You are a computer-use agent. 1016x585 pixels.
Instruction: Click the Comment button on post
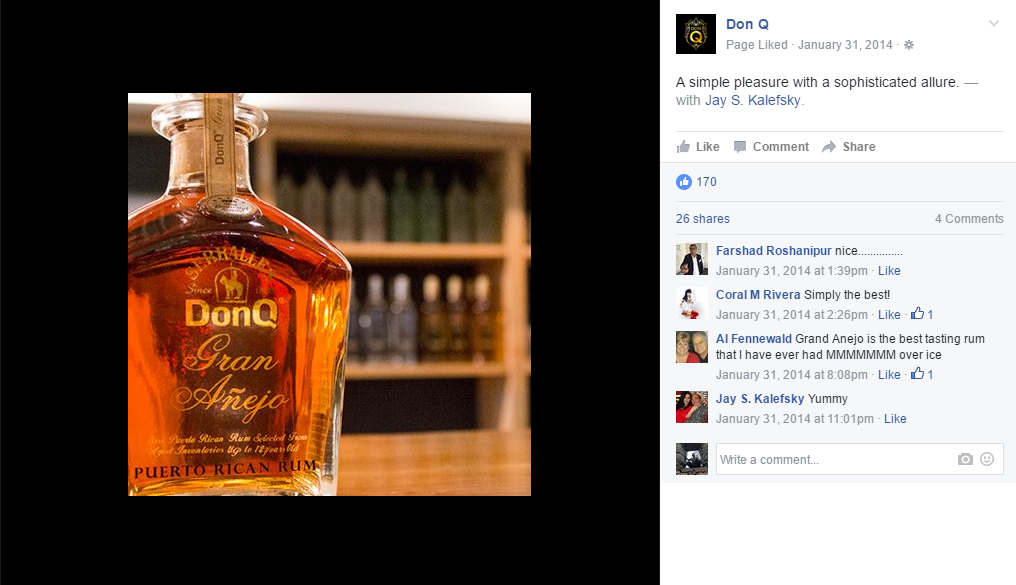771,146
